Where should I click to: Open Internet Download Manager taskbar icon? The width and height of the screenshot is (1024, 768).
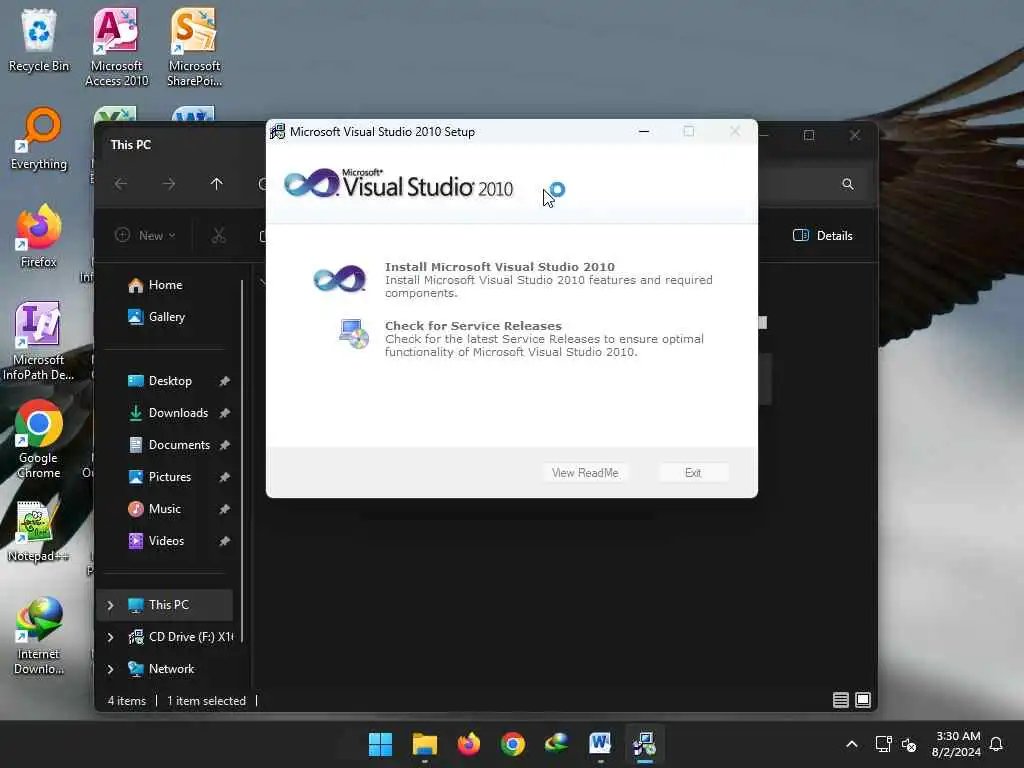556,744
